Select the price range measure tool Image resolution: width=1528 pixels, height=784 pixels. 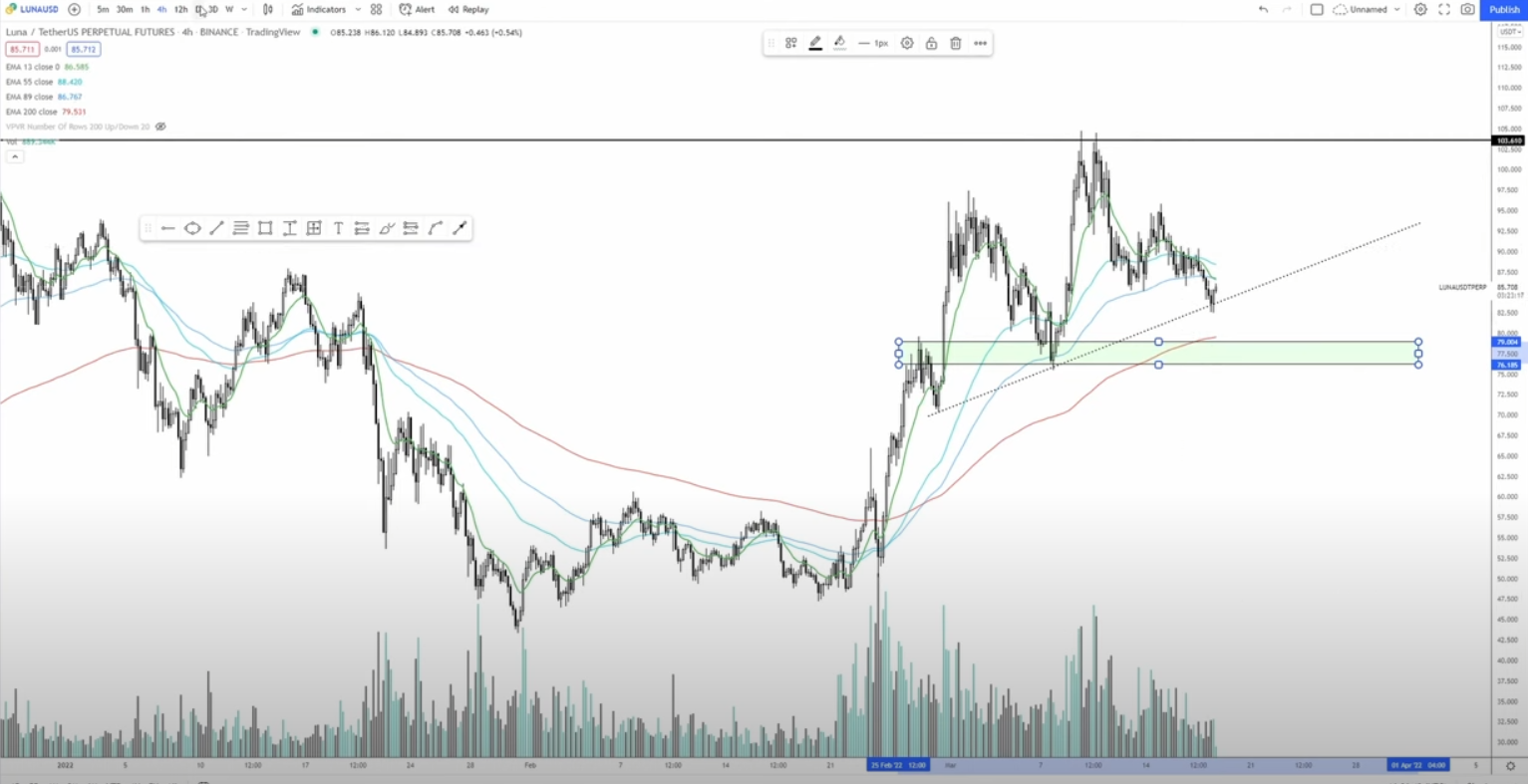(289, 228)
